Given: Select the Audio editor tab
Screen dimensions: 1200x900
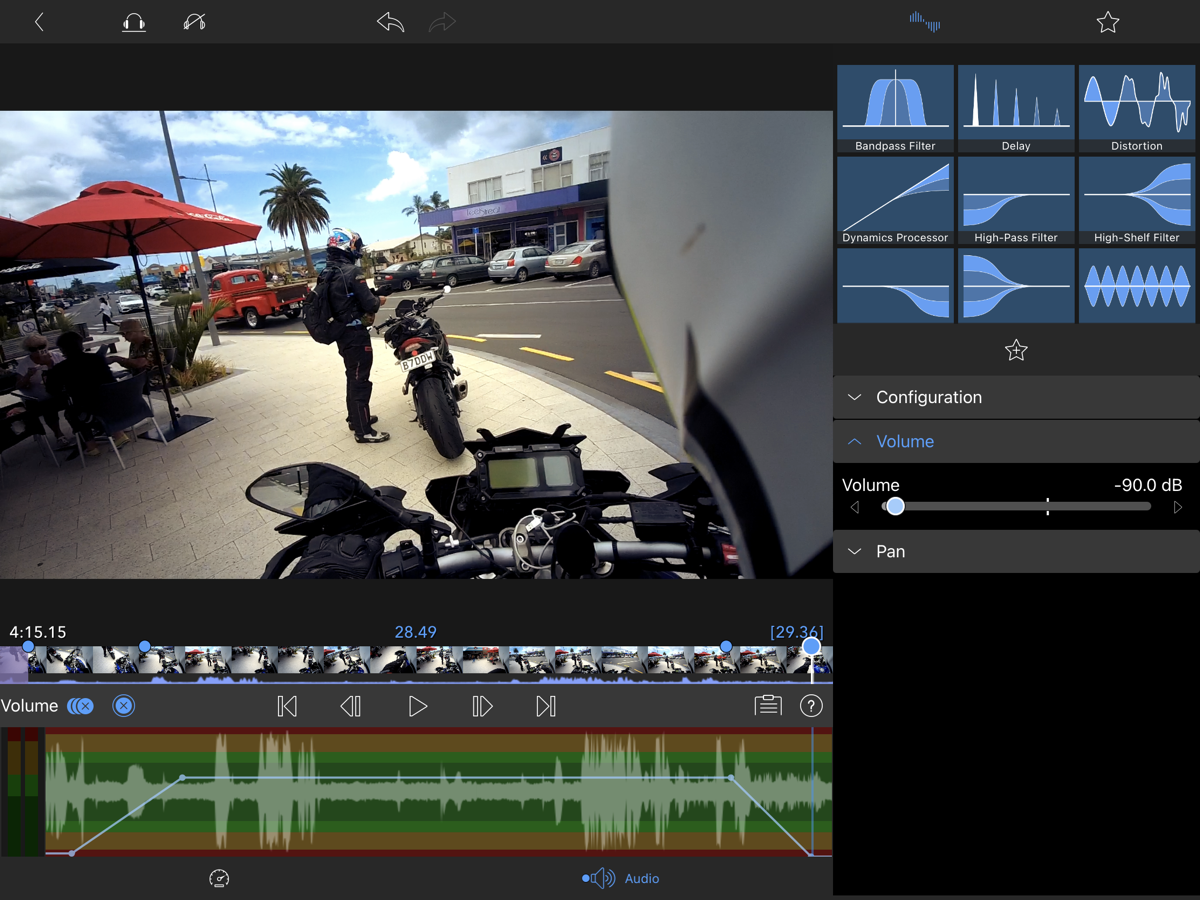Looking at the screenshot, I should (621, 878).
